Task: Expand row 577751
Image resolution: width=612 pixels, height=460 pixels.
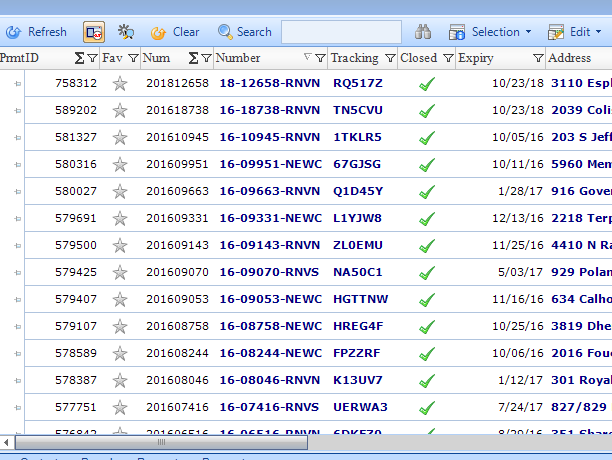Action: click(18, 408)
